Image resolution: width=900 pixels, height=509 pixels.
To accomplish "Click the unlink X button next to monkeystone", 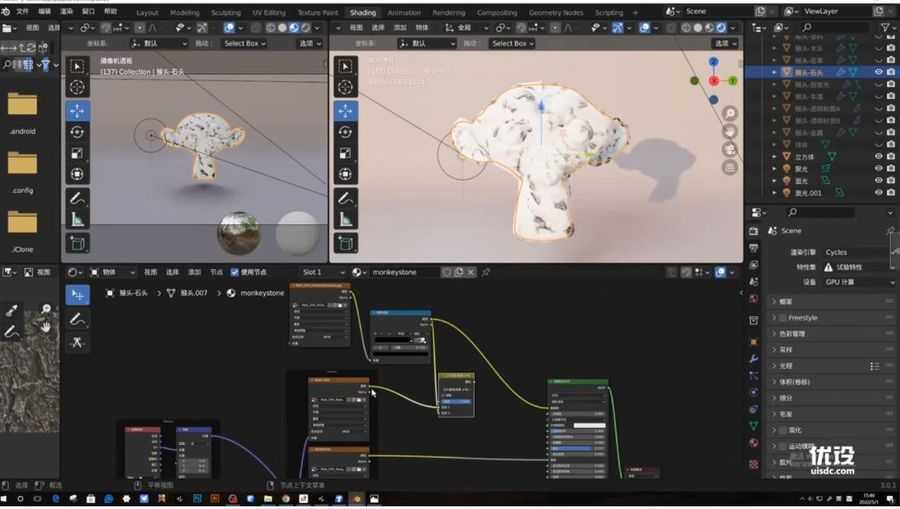I will (471, 272).
